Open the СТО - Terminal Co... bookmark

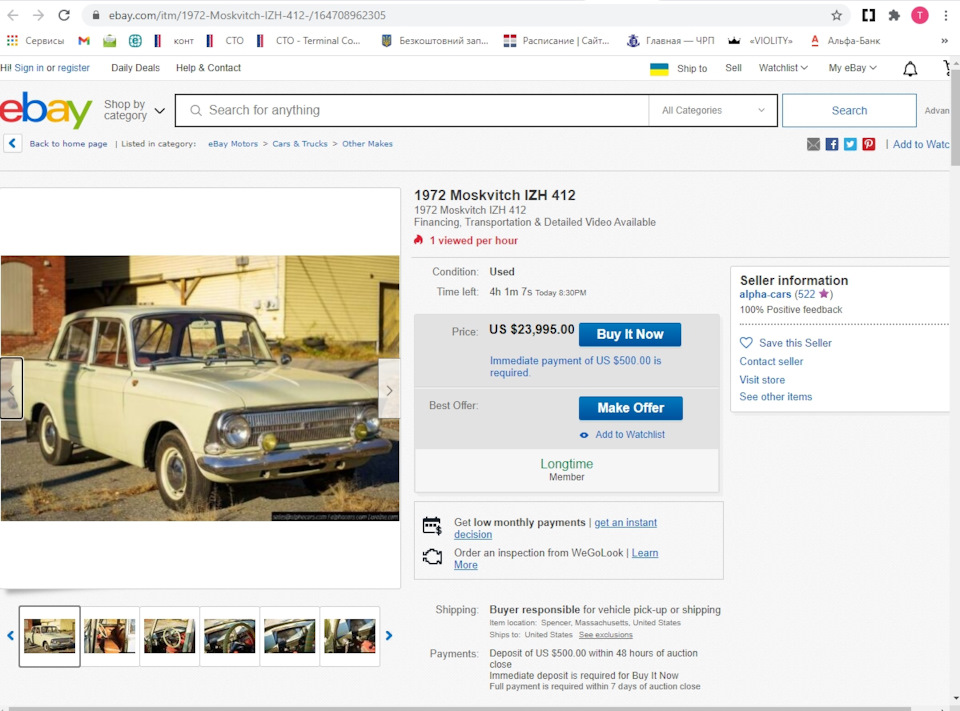(309, 40)
